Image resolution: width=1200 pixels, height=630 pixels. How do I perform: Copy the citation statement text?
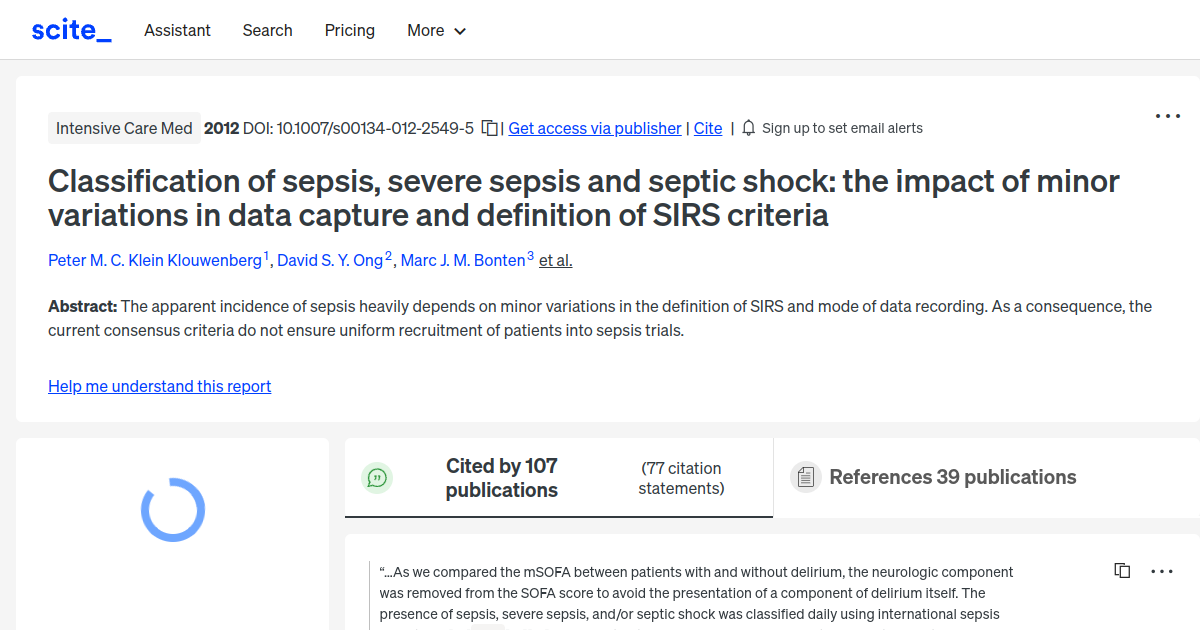click(1122, 571)
